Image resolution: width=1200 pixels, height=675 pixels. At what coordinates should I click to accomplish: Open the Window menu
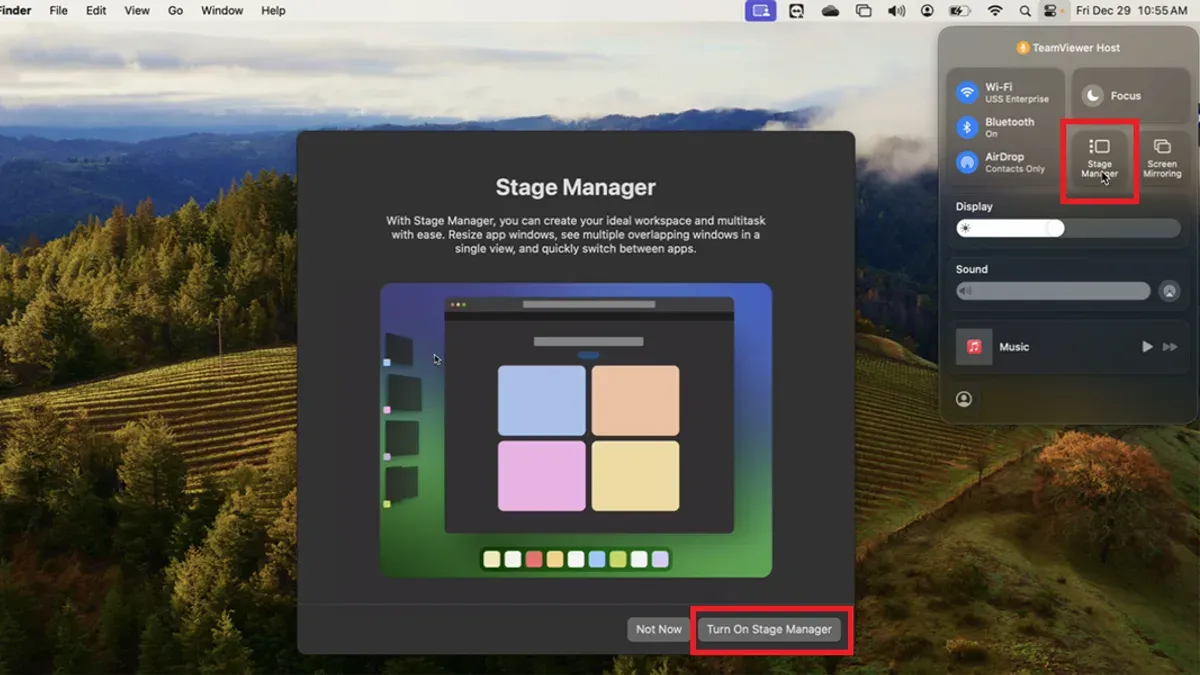coord(222,11)
